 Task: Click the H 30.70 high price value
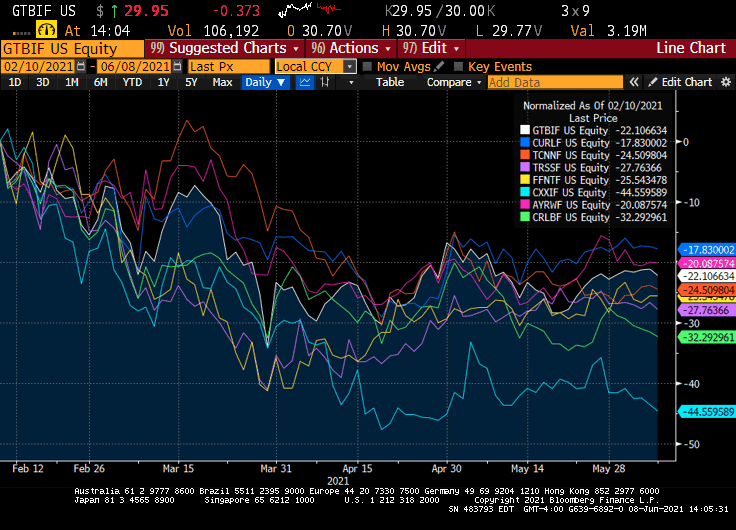coord(414,31)
